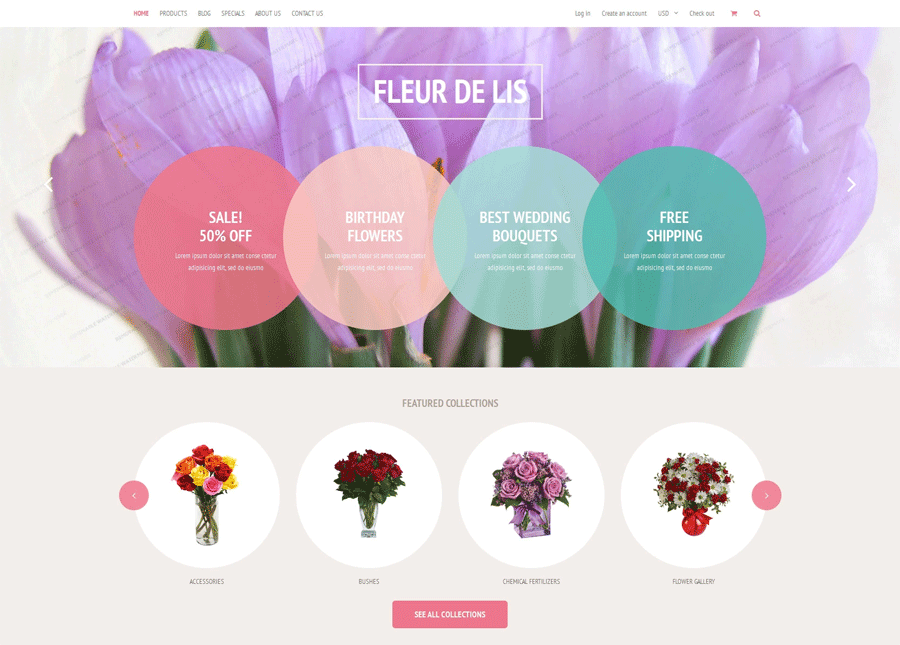Expand the USD currency dropdown

point(668,13)
